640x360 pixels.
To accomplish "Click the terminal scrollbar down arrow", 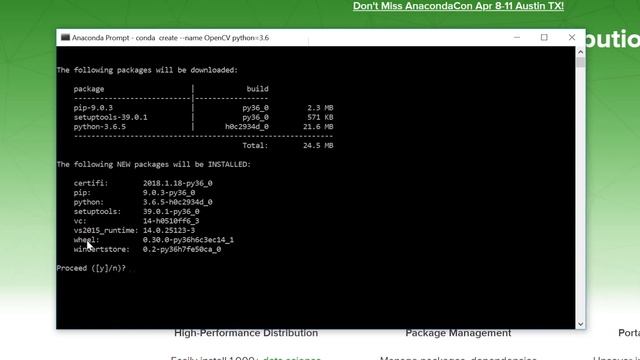I will tap(580, 324).
